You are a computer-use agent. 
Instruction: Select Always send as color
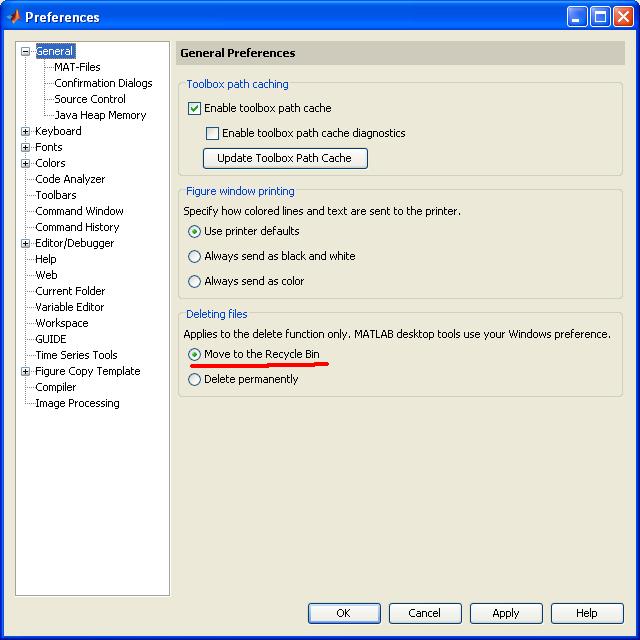pyautogui.click(x=195, y=281)
